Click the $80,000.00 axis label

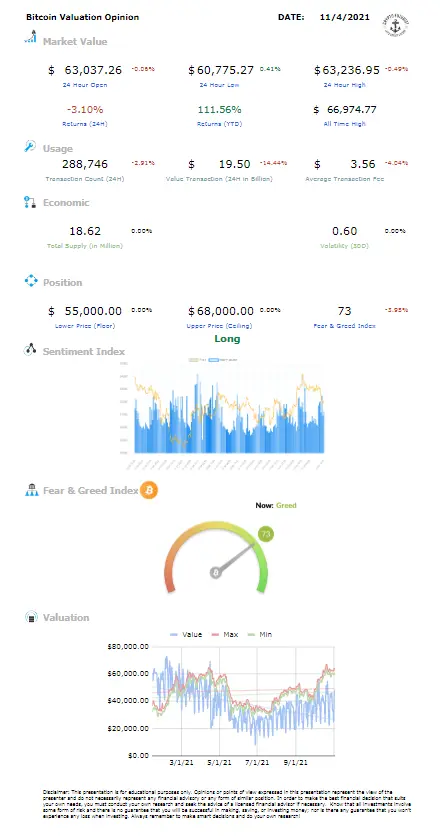(128, 646)
